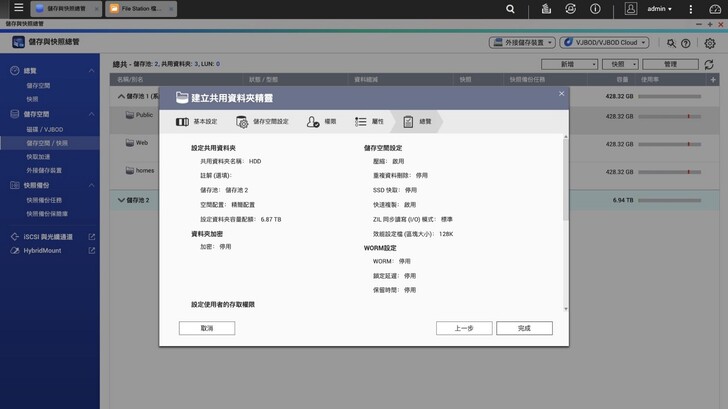Open iSCSI 與光纖通道 sidebar link
Viewport: 728px width, 409px height.
[48, 237]
